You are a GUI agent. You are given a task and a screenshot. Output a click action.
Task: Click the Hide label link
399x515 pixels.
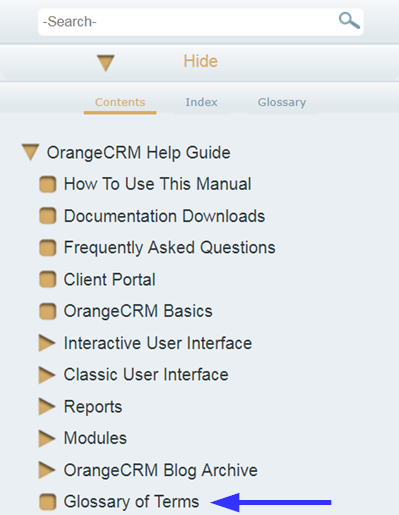200,61
